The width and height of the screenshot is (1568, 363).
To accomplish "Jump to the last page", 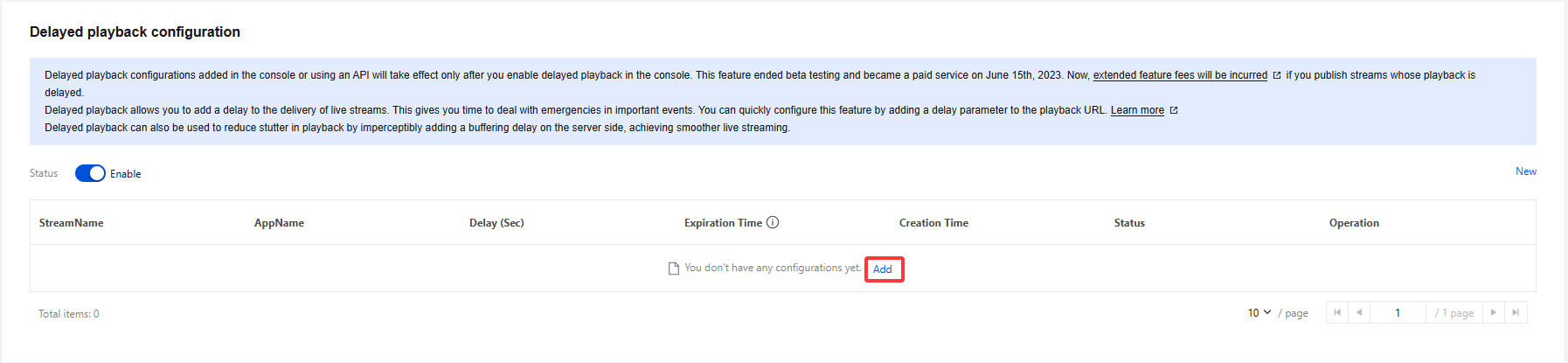I will tap(1516, 312).
